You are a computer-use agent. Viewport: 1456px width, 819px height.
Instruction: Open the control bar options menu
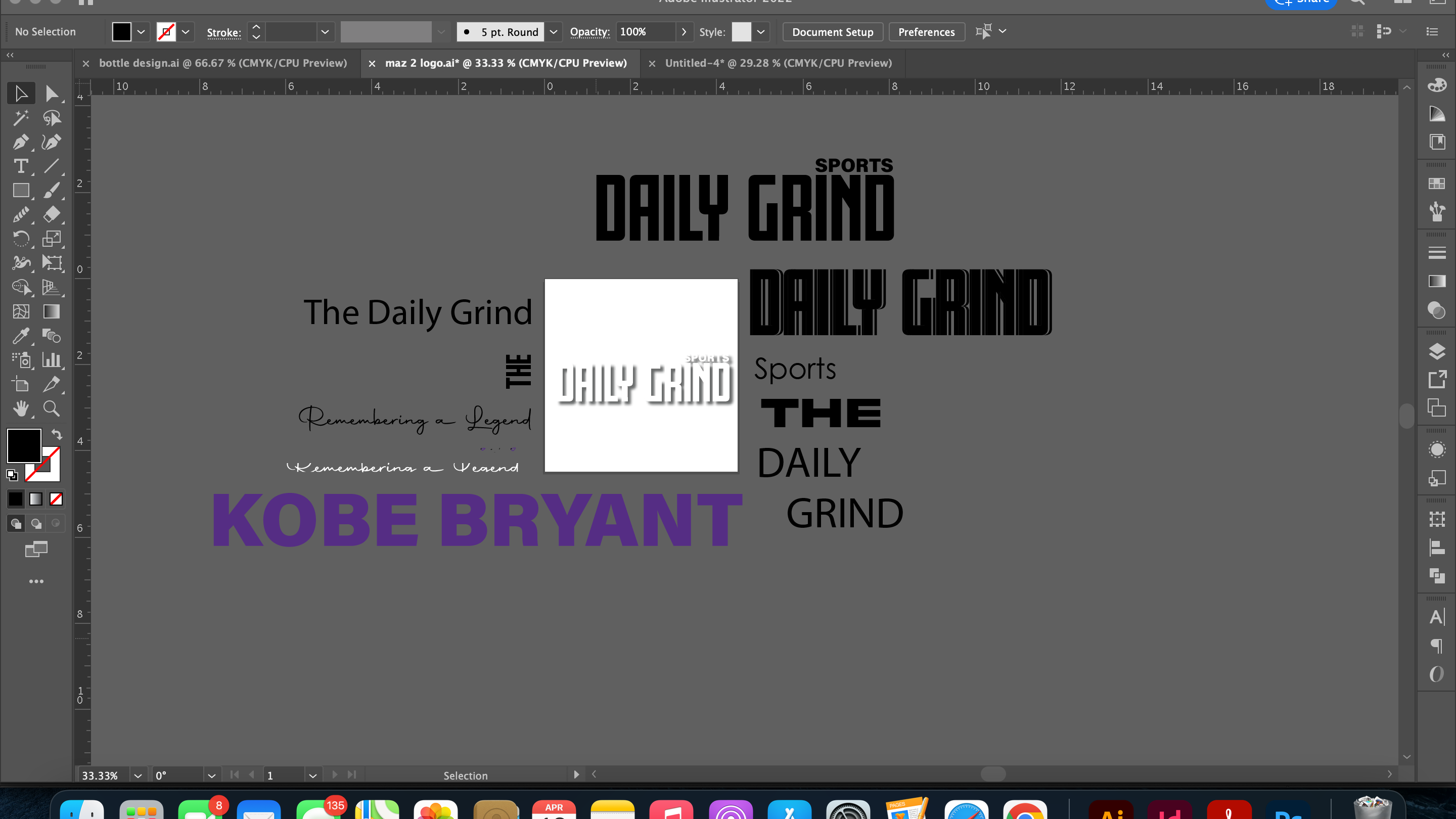[1432, 32]
